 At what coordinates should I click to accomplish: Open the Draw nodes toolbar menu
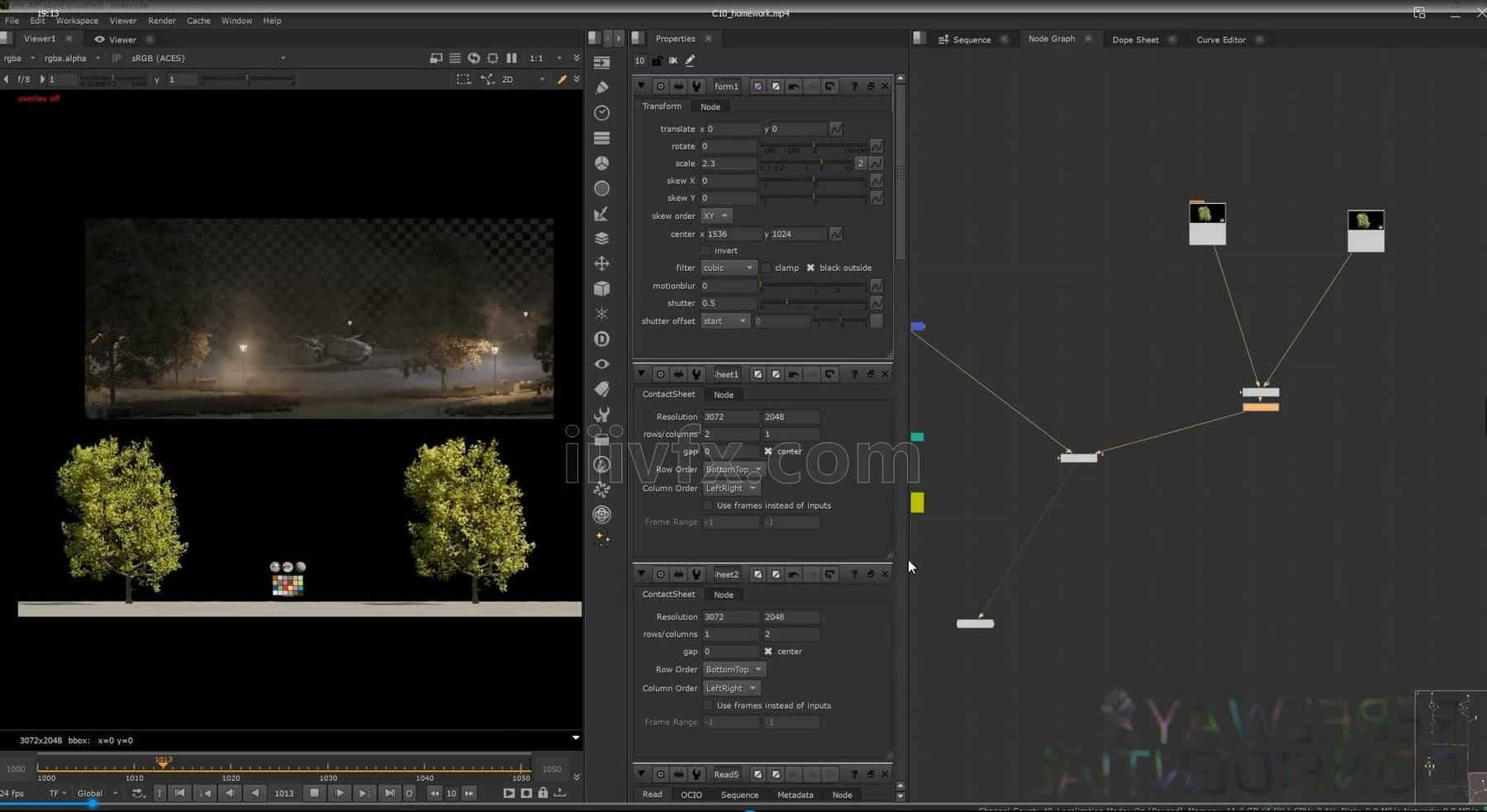(x=601, y=88)
